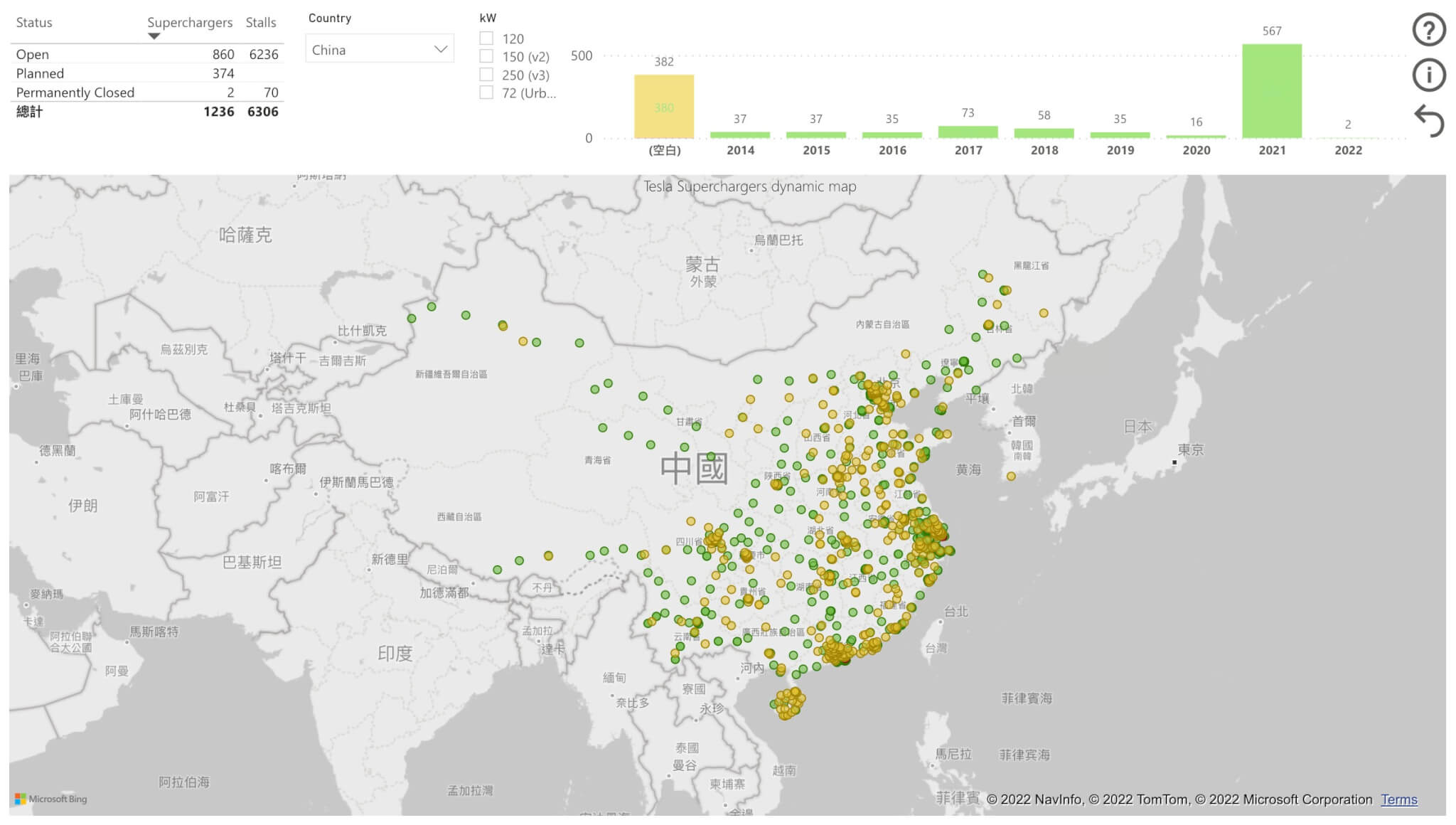Image resolution: width=1456 pixels, height=825 pixels.
Task: Click the 中國 label on map
Action: [x=694, y=468]
